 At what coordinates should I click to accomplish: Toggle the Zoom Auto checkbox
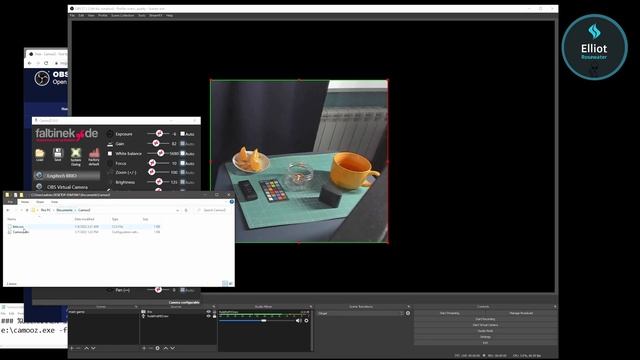(x=182, y=173)
